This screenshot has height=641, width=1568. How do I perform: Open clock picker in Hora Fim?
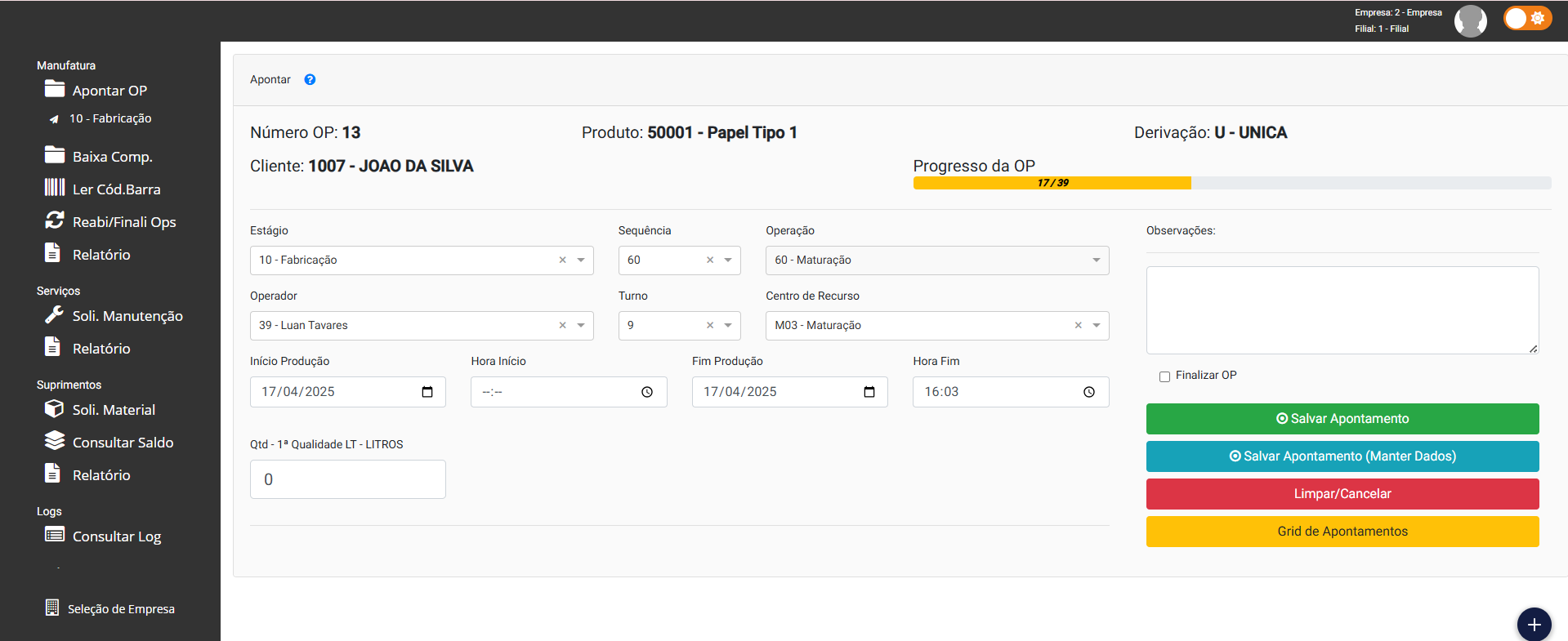click(1089, 392)
